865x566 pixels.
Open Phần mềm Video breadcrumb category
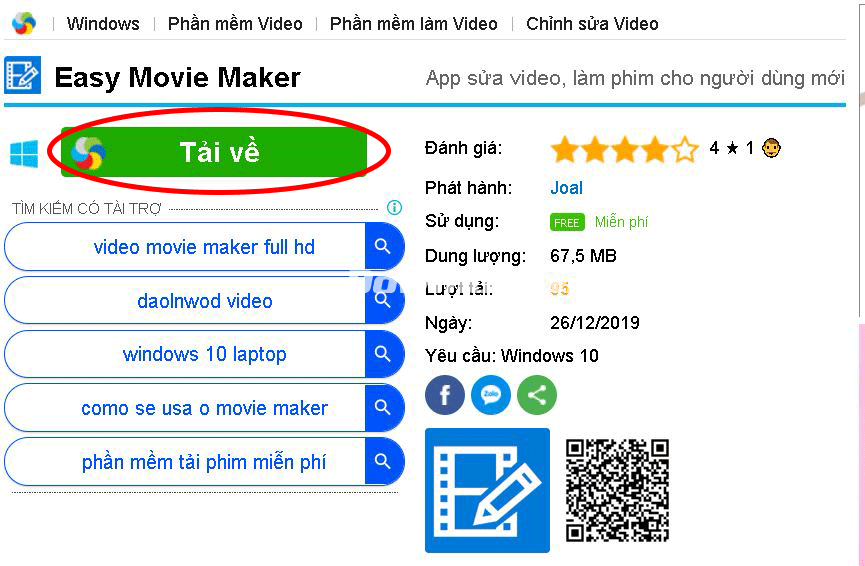click(x=235, y=24)
